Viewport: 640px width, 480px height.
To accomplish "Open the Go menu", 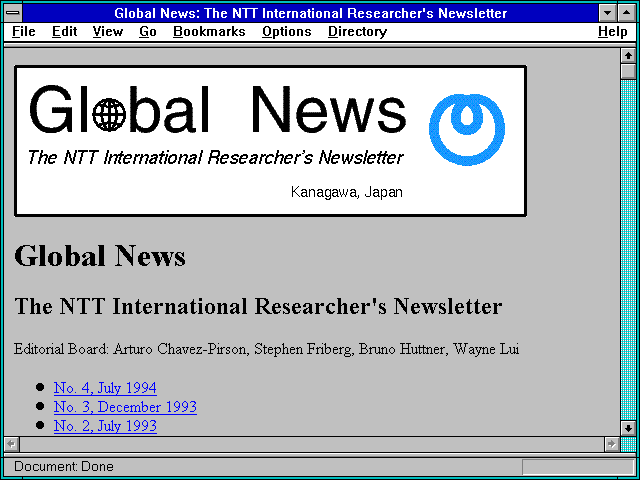I will [148, 32].
